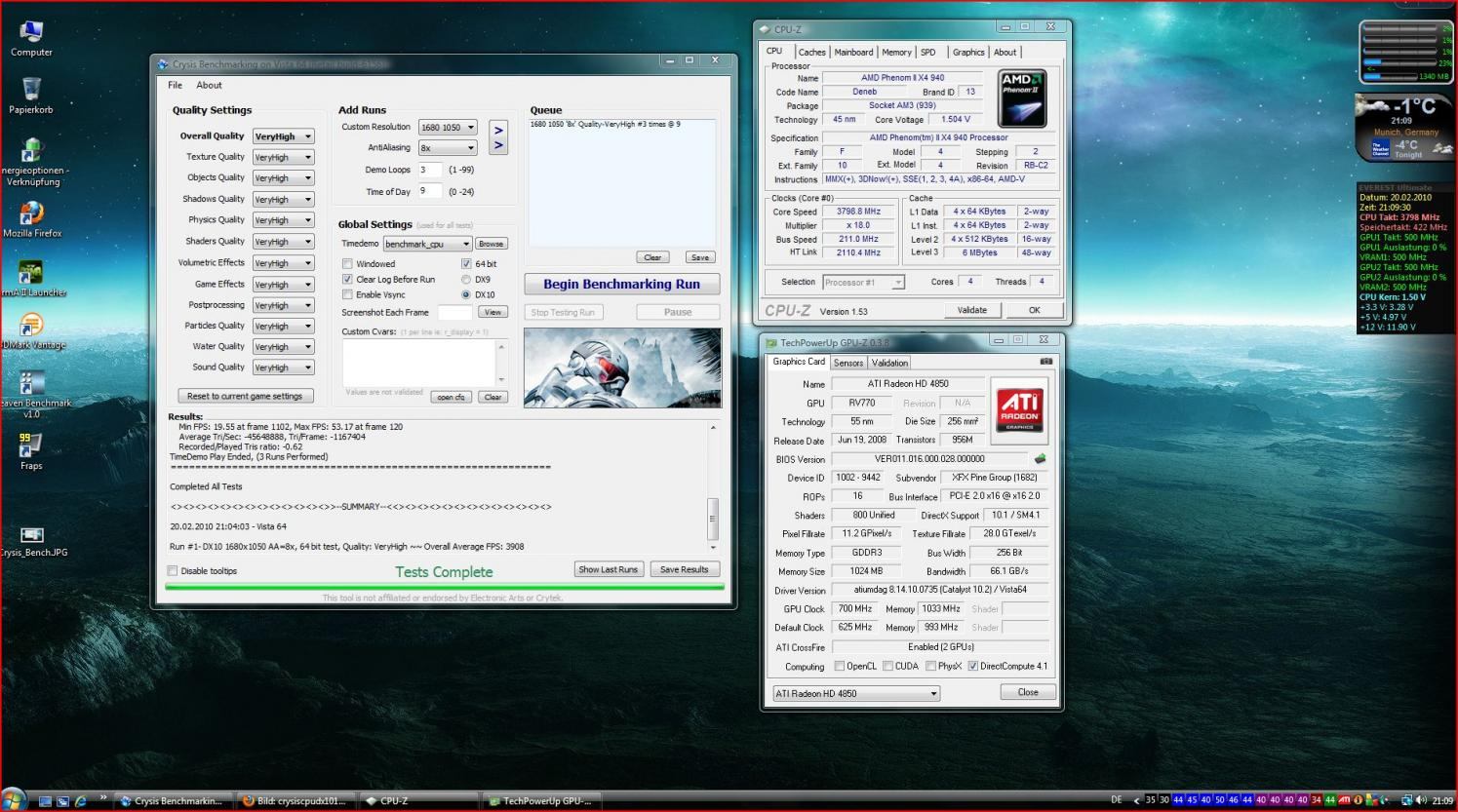Screen dimensions: 1458x812
Task: Click into the Demo Loops input field
Action: (430, 170)
